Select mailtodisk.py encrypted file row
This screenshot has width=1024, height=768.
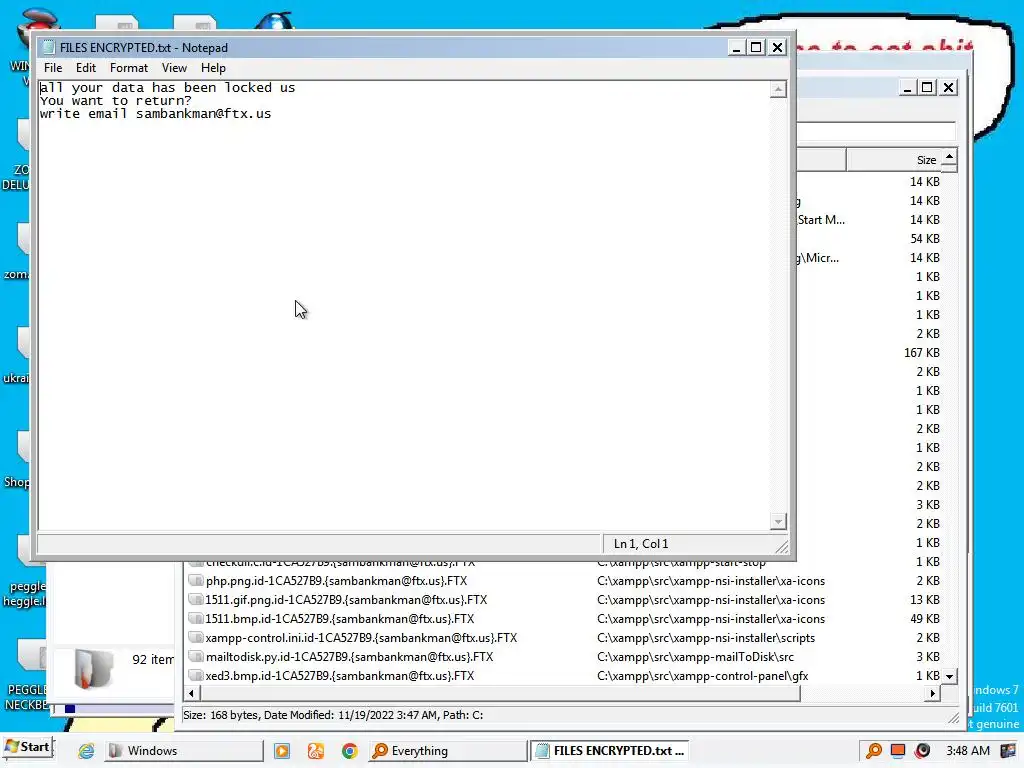[564, 656]
